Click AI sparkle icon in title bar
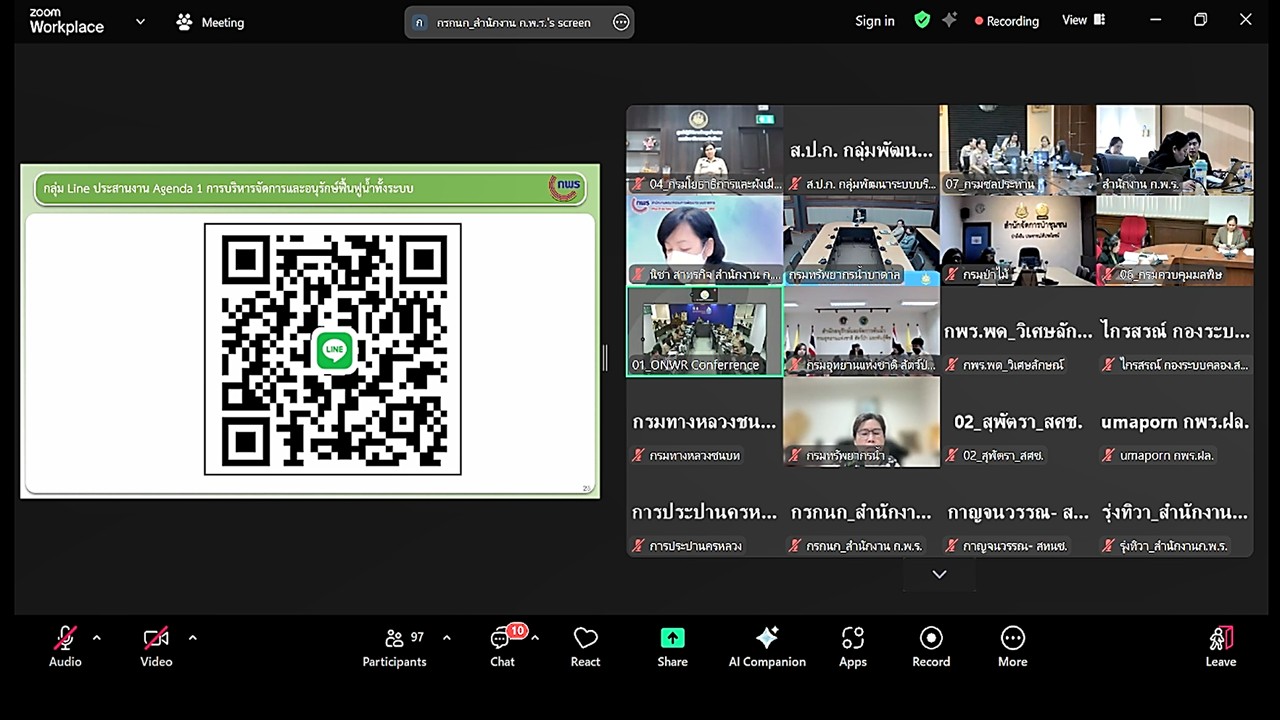The width and height of the screenshot is (1280, 720). (949, 20)
